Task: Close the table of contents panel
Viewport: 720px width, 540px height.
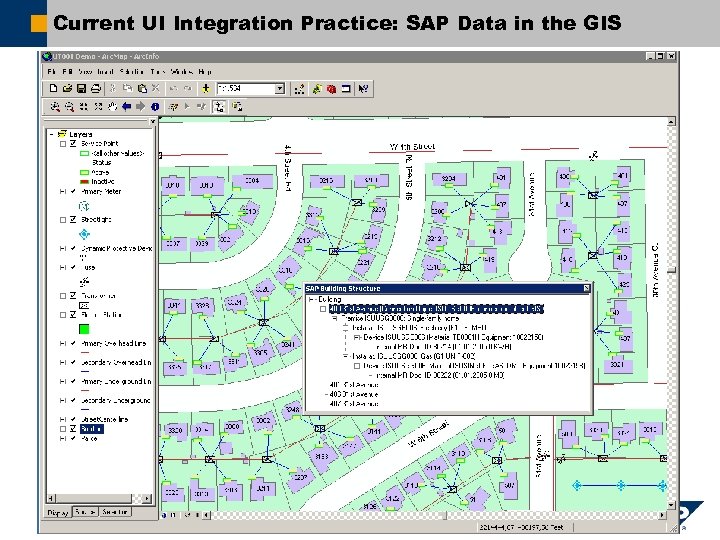Action: point(152,121)
